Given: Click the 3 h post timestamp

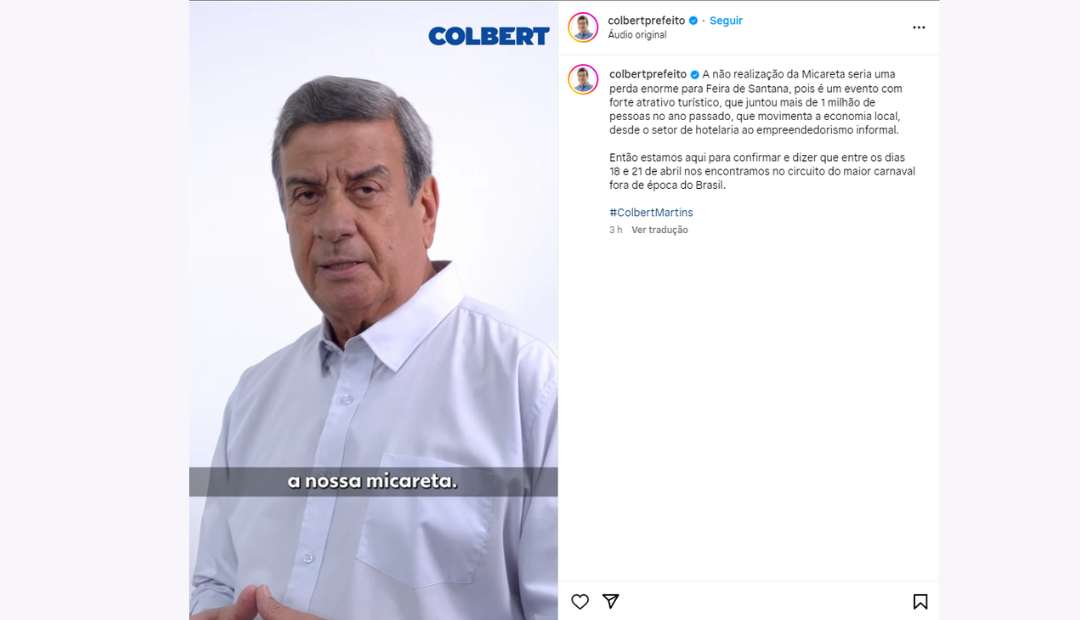Looking at the screenshot, I should (x=616, y=230).
